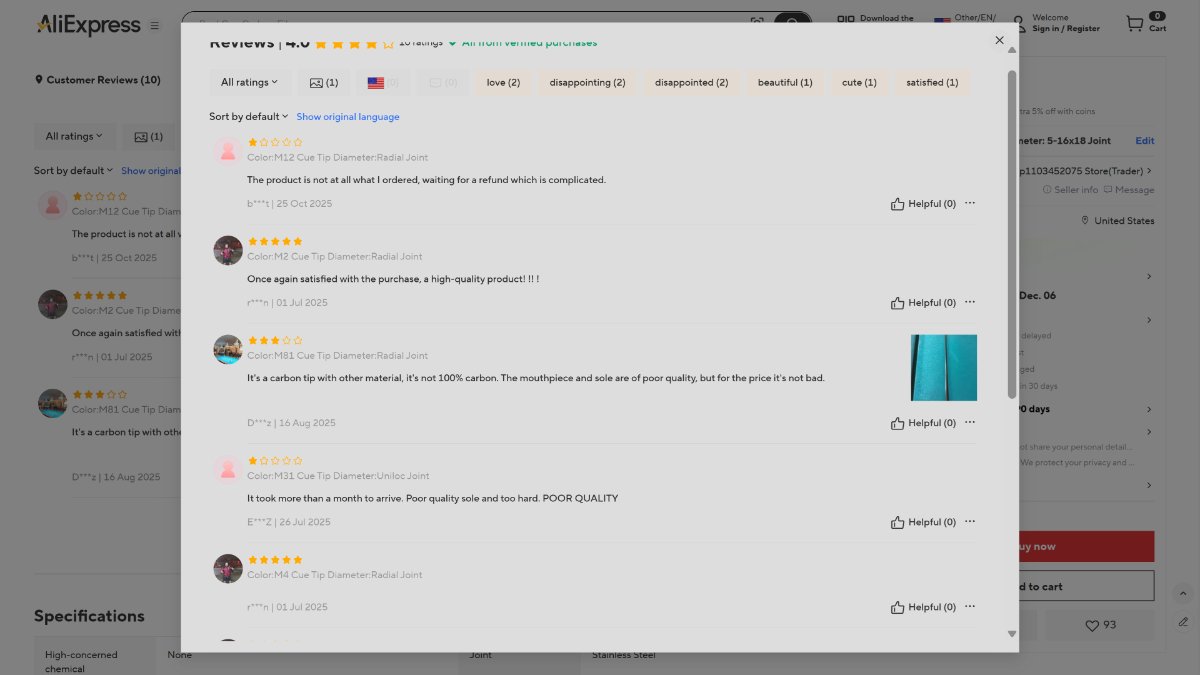1200x675 pixels.
Task: Open the teal review photo thumbnail
Action: pyautogui.click(x=943, y=367)
